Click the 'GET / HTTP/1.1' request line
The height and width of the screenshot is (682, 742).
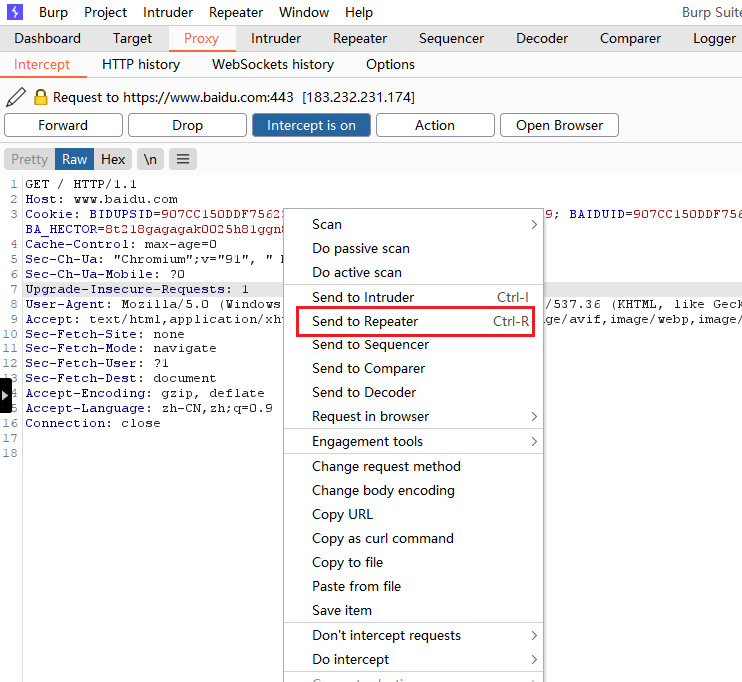81,184
